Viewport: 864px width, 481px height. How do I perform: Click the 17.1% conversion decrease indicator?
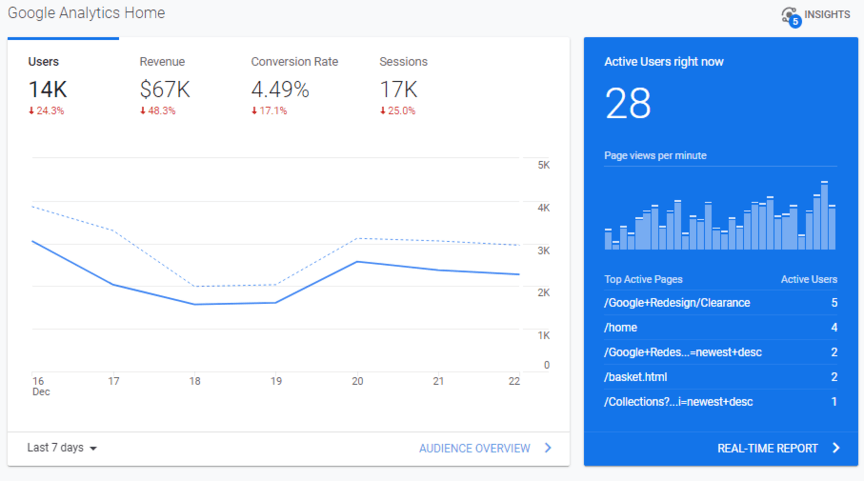pos(269,111)
